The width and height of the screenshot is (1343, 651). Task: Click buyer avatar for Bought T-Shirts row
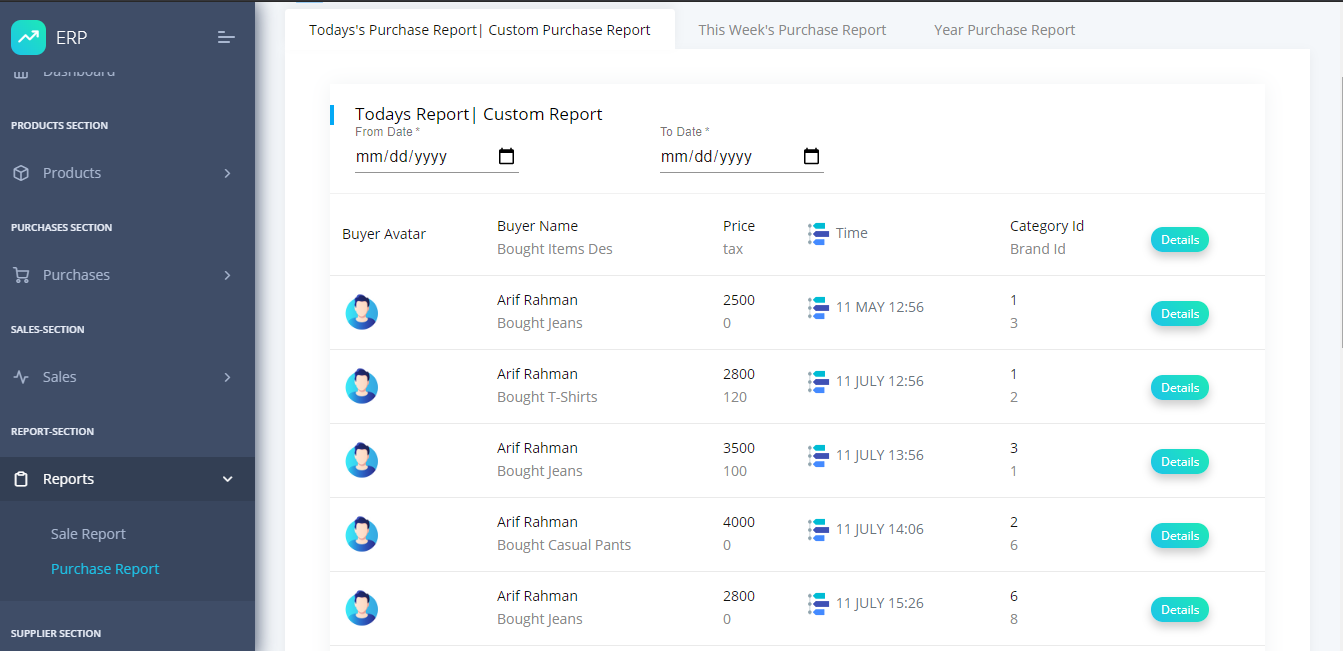coord(362,386)
